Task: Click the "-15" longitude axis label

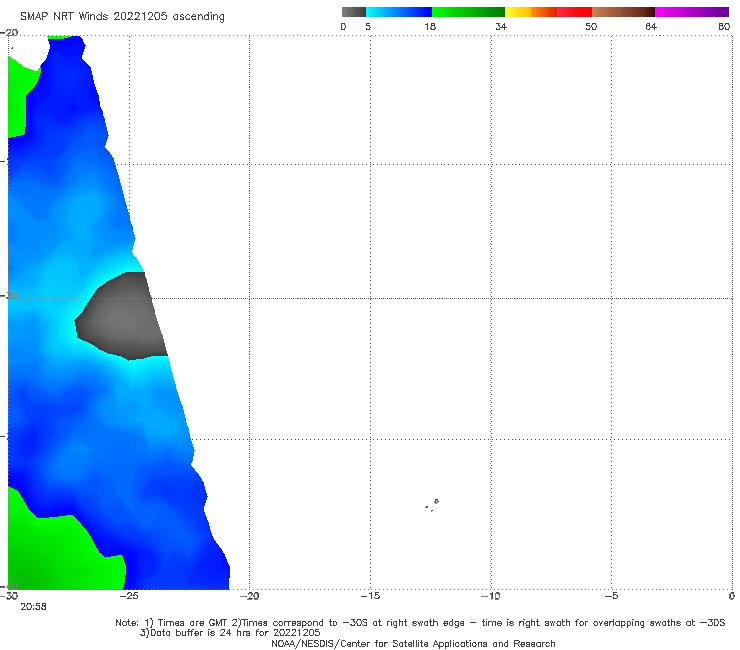Action: pyautogui.click(x=370, y=596)
